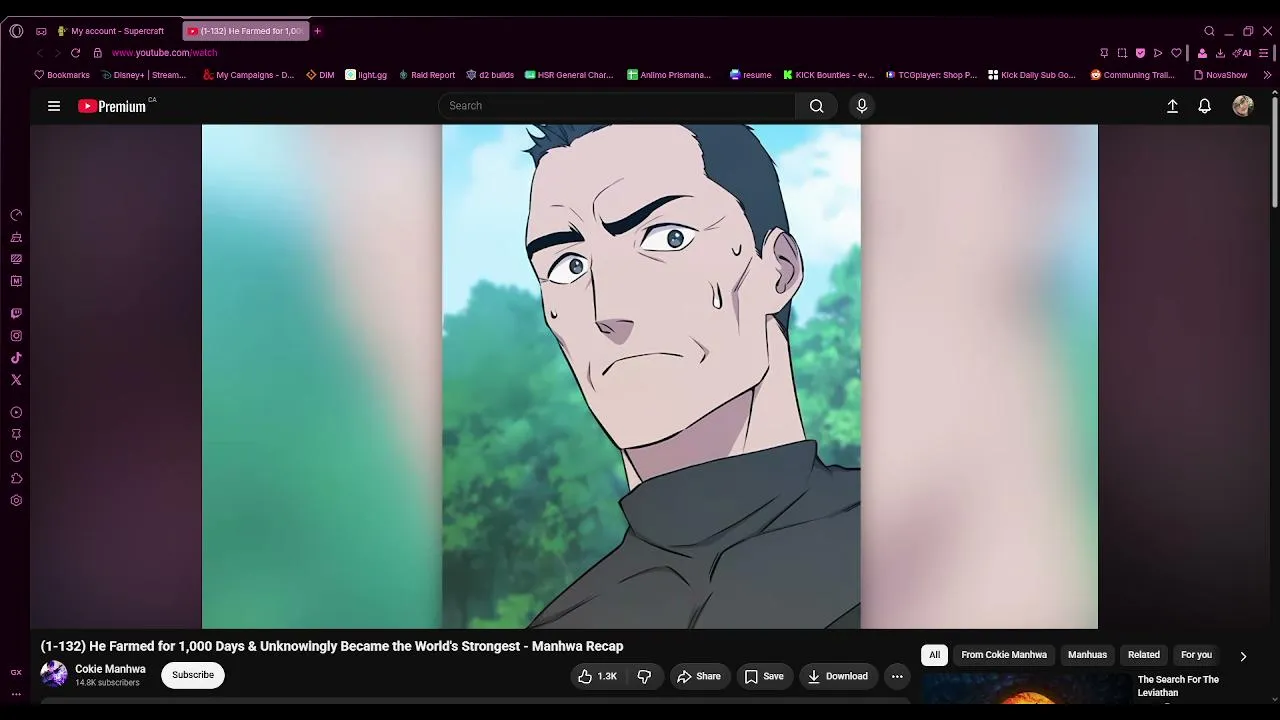Open the YouTube guide hamburger menu
The width and height of the screenshot is (1280, 720).
(54, 106)
